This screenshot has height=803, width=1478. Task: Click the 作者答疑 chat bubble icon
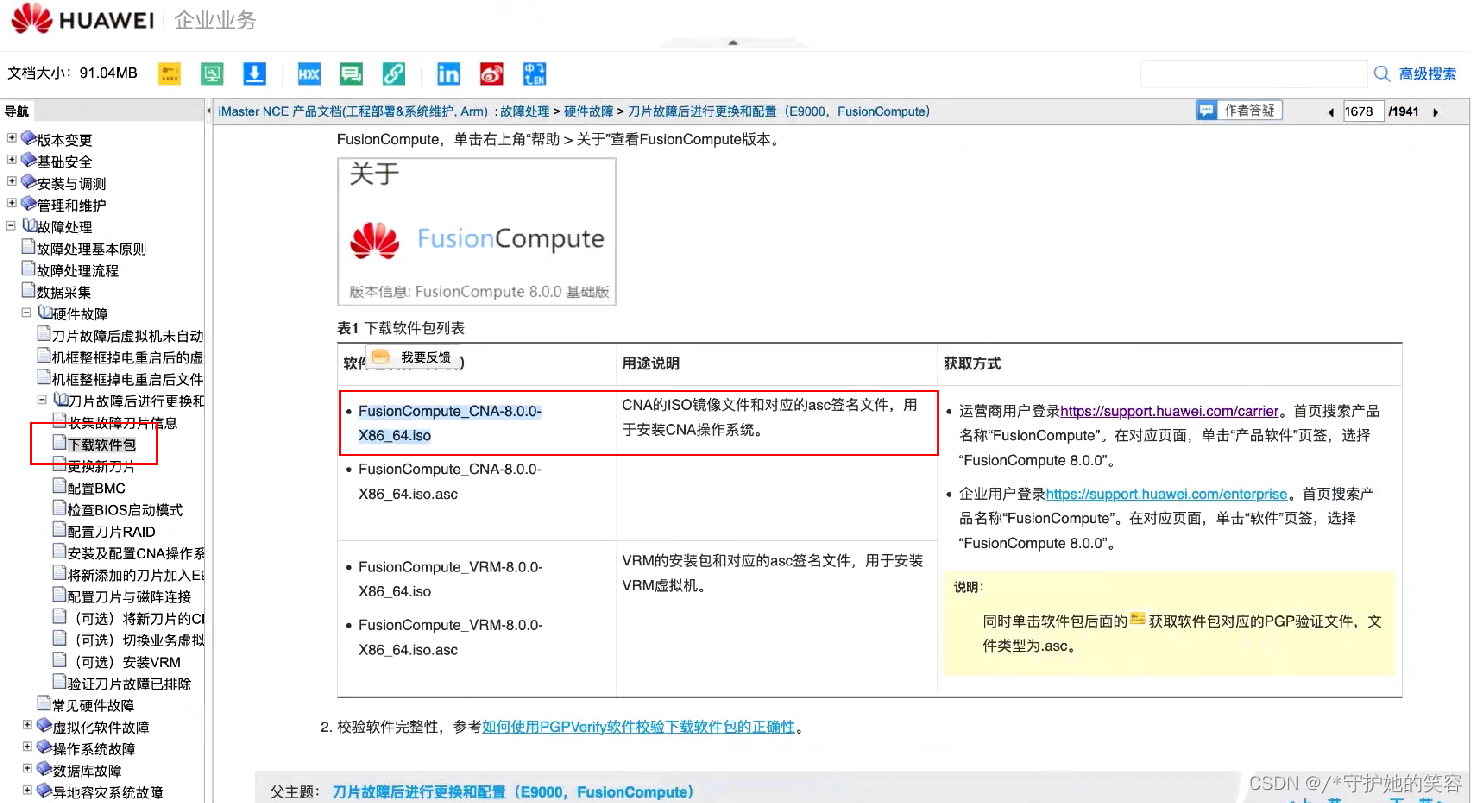click(1206, 111)
